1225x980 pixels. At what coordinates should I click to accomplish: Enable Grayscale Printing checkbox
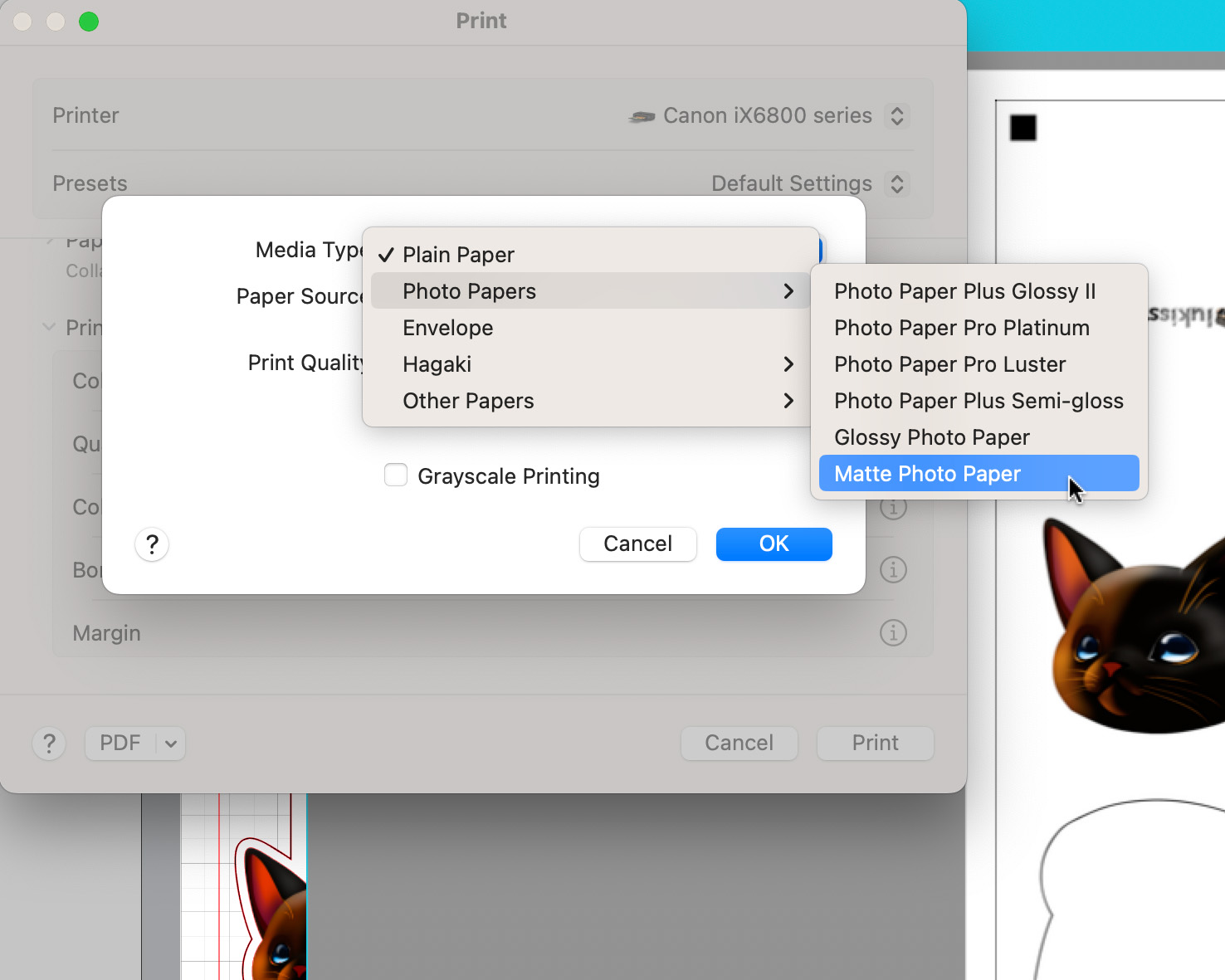(x=396, y=475)
